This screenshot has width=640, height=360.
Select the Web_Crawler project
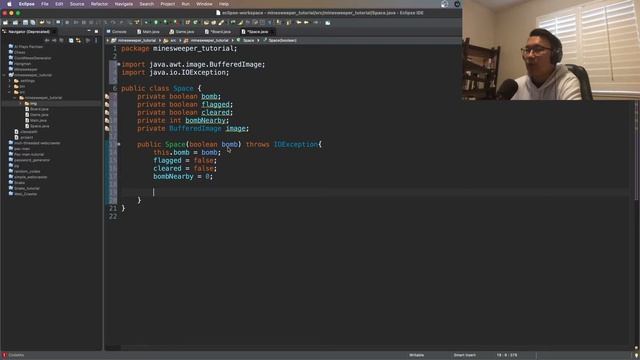[25, 194]
